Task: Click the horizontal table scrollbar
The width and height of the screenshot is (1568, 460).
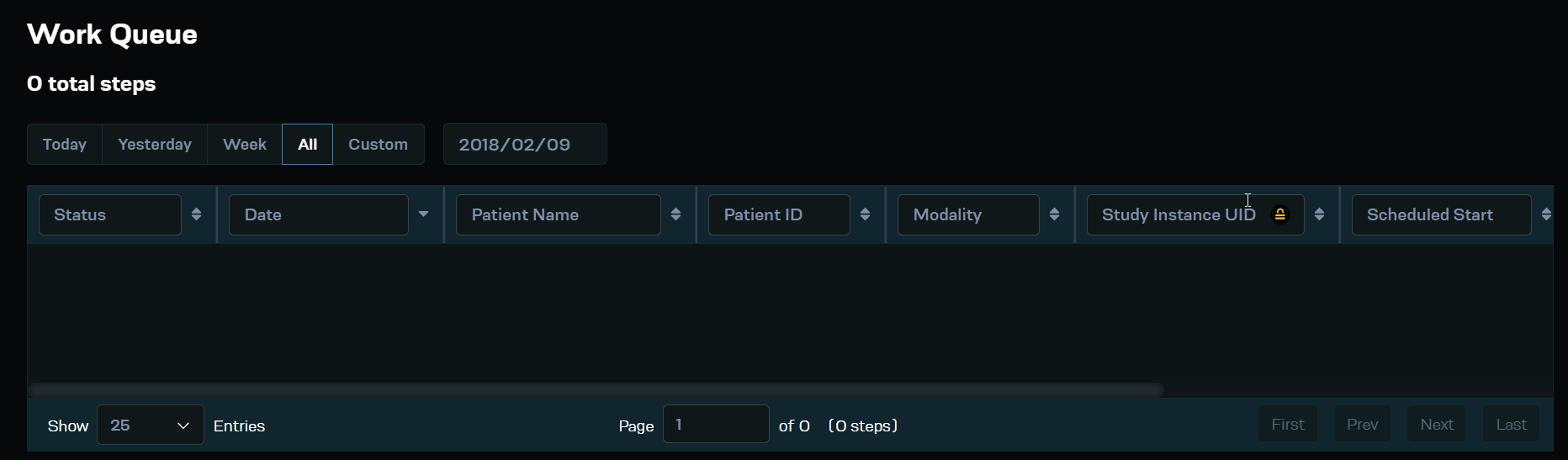Action: (x=596, y=390)
